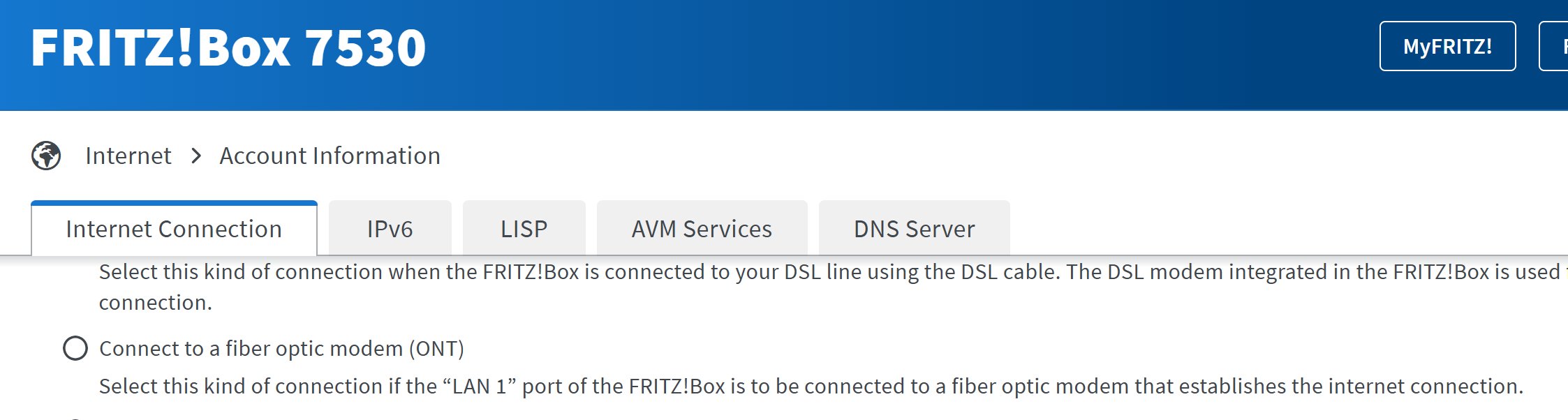Screen dimensions: 1568x420
Task: Click the Account Information breadcrumb
Action: [330, 156]
